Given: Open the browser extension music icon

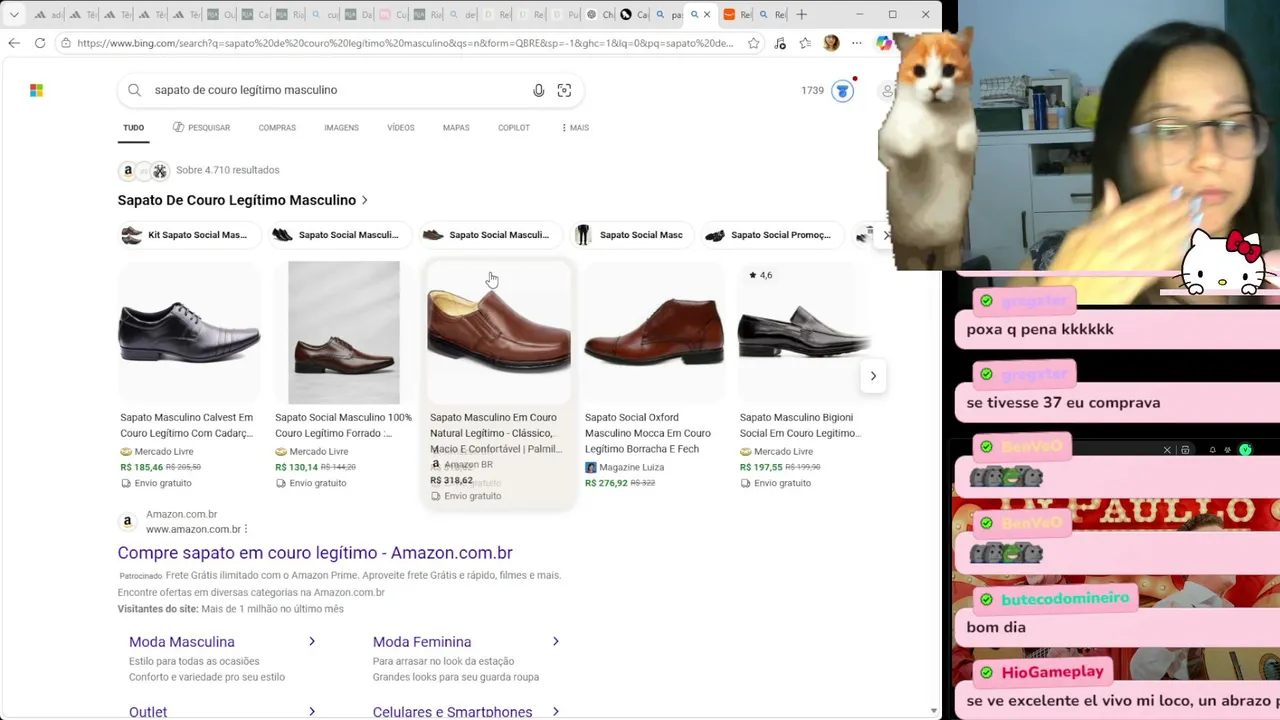Looking at the screenshot, I should coord(780,43).
